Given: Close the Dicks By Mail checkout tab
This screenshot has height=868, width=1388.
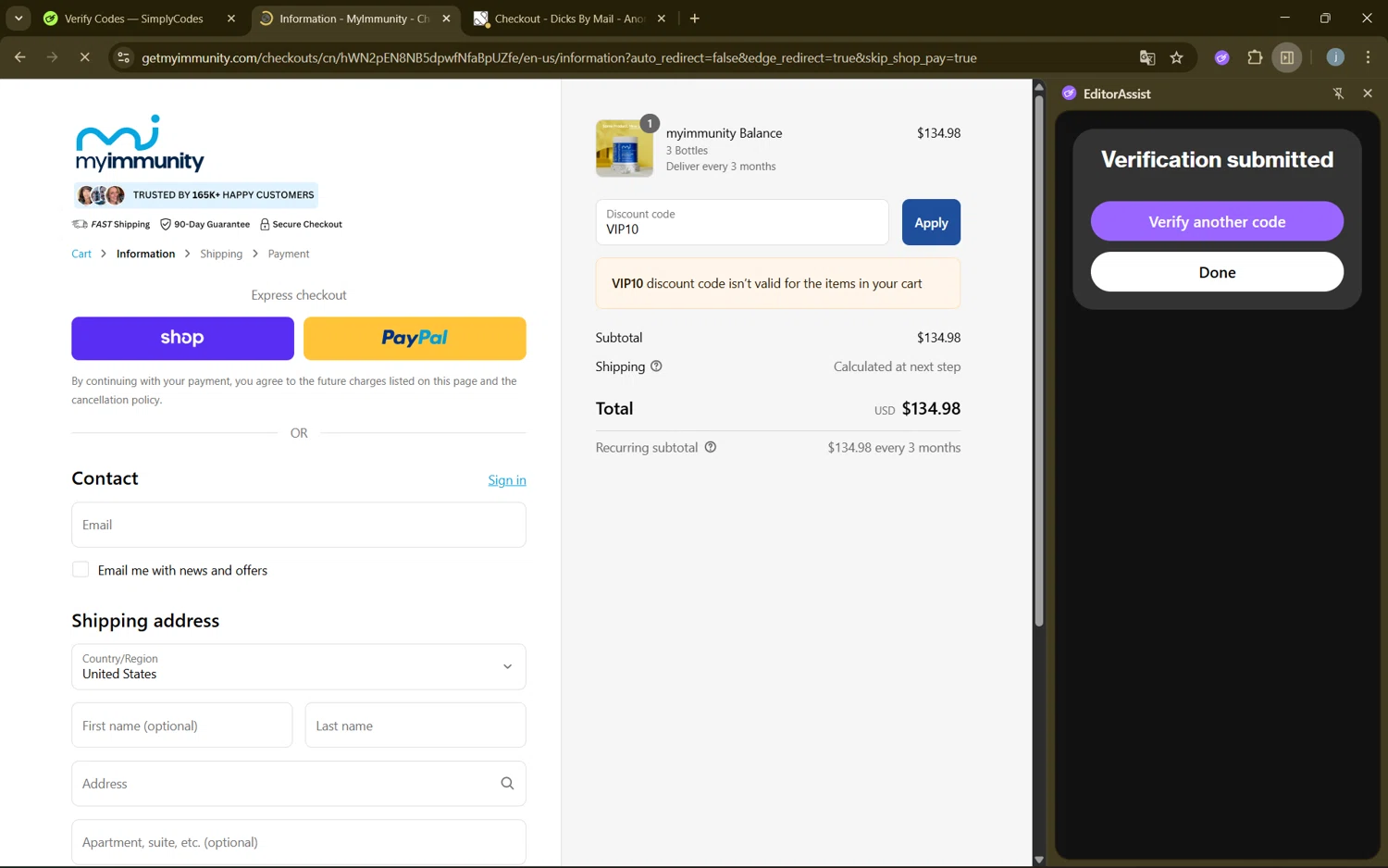Looking at the screenshot, I should (x=662, y=19).
